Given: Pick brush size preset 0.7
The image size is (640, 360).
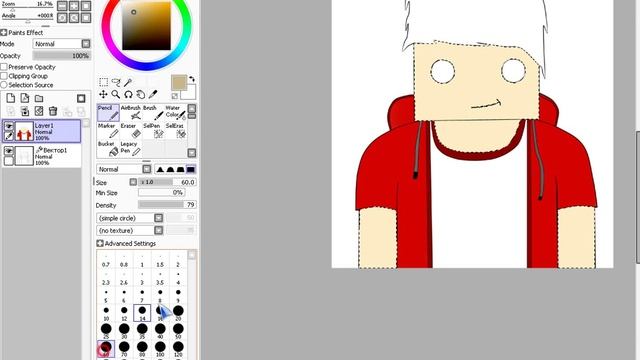Looking at the screenshot, I should 106,260.
